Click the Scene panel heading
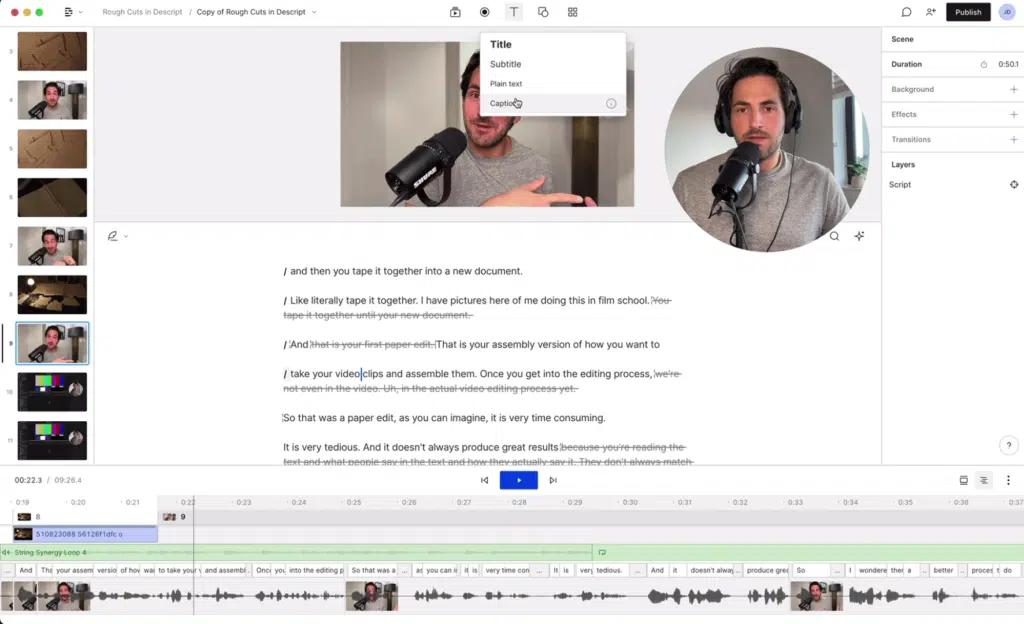The image size is (1024, 624). [903, 39]
